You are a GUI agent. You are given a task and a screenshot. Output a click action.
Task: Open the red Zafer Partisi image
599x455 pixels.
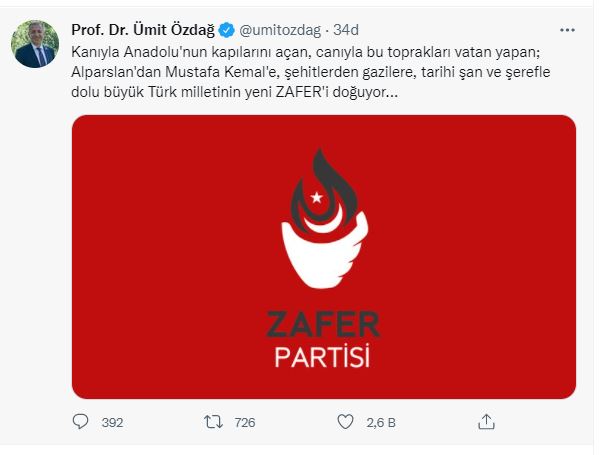click(x=324, y=257)
